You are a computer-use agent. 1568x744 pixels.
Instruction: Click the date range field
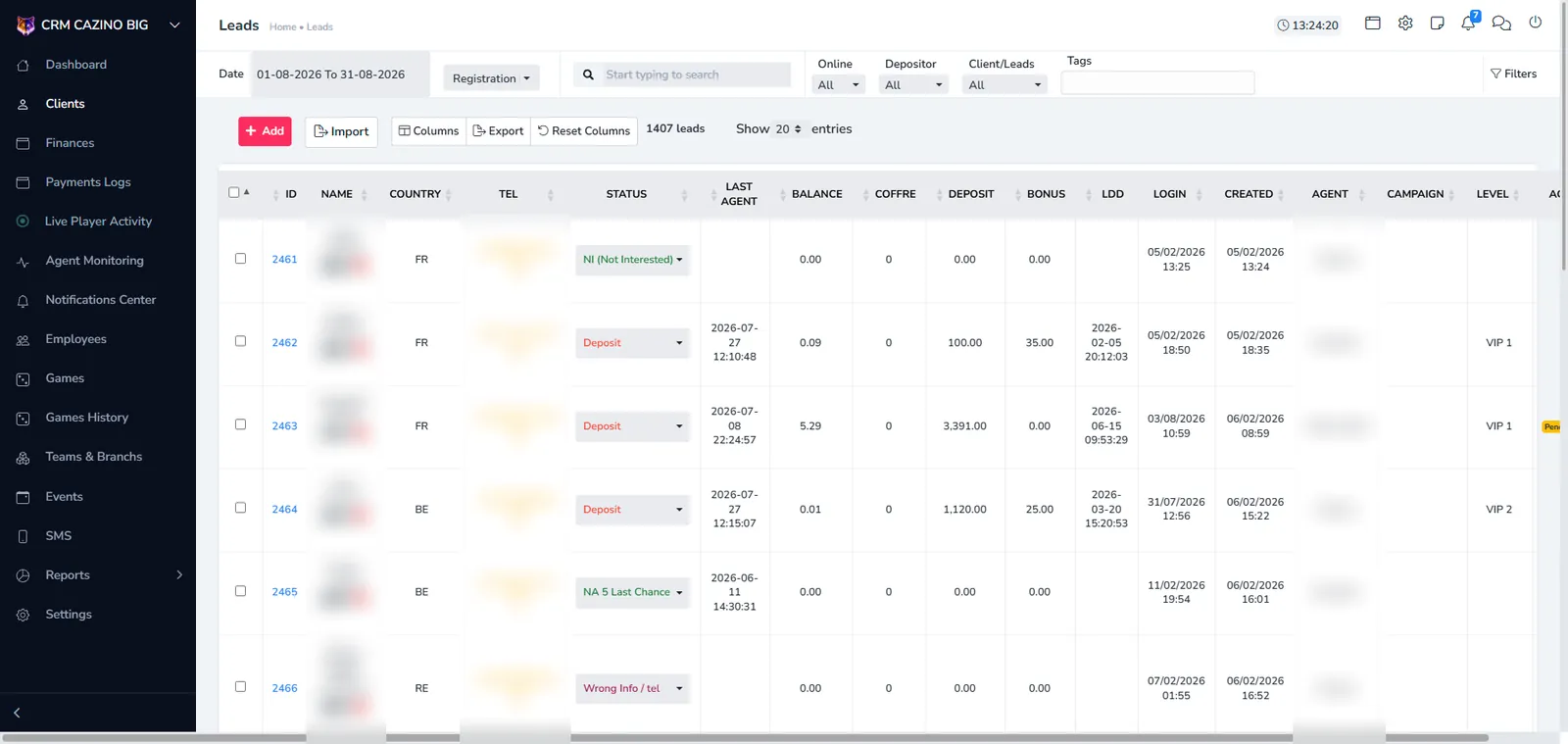pos(340,74)
